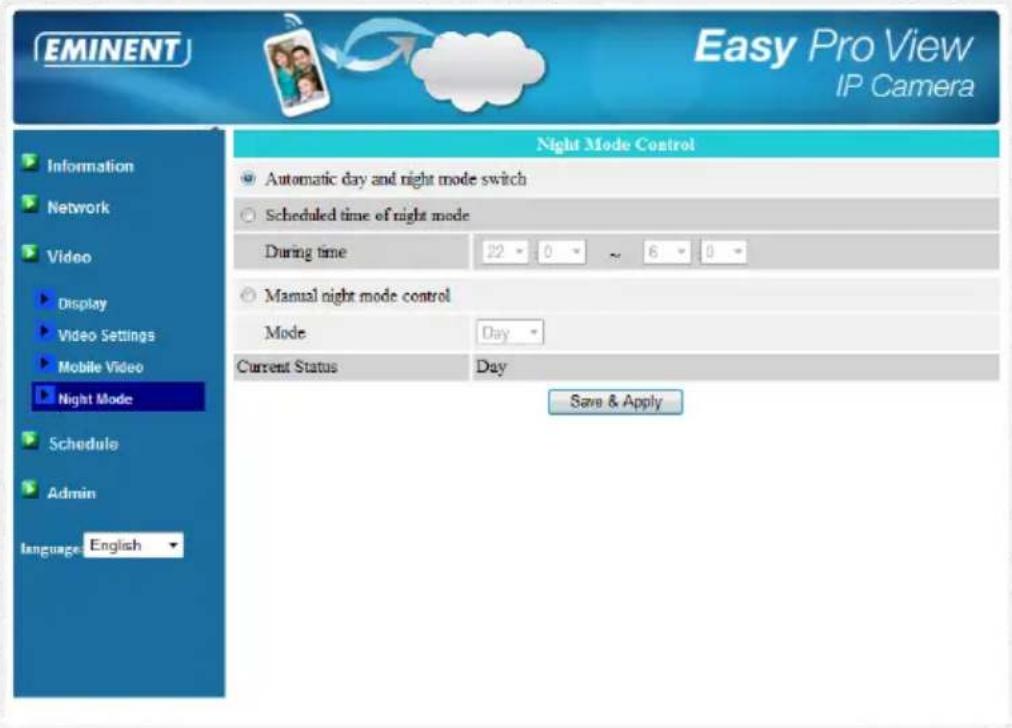The height and width of the screenshot is (728, 1012).
Task: Click the Current Status label
Action: coord(287,367)
